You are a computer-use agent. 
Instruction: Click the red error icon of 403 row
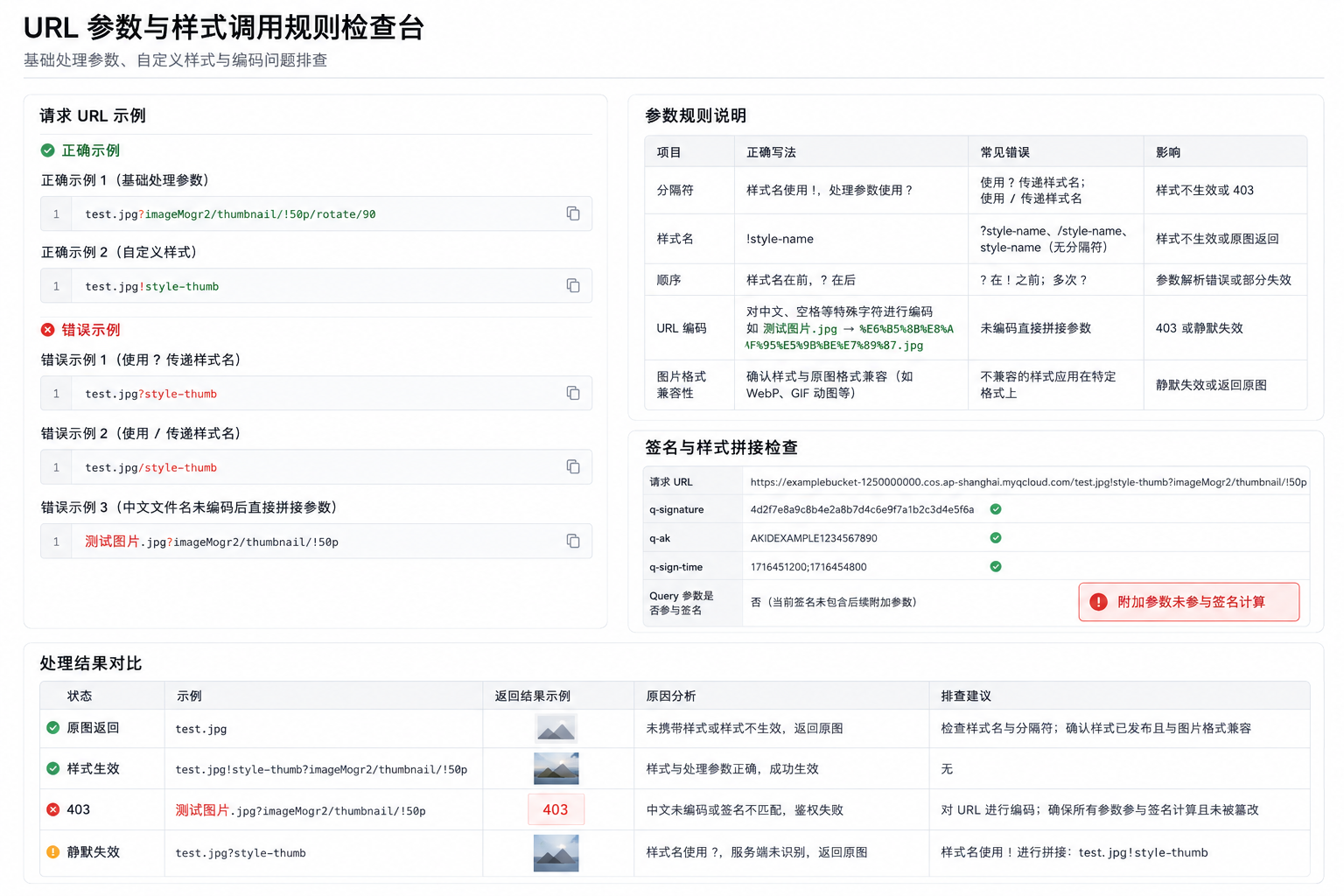[x=53, y=810]
